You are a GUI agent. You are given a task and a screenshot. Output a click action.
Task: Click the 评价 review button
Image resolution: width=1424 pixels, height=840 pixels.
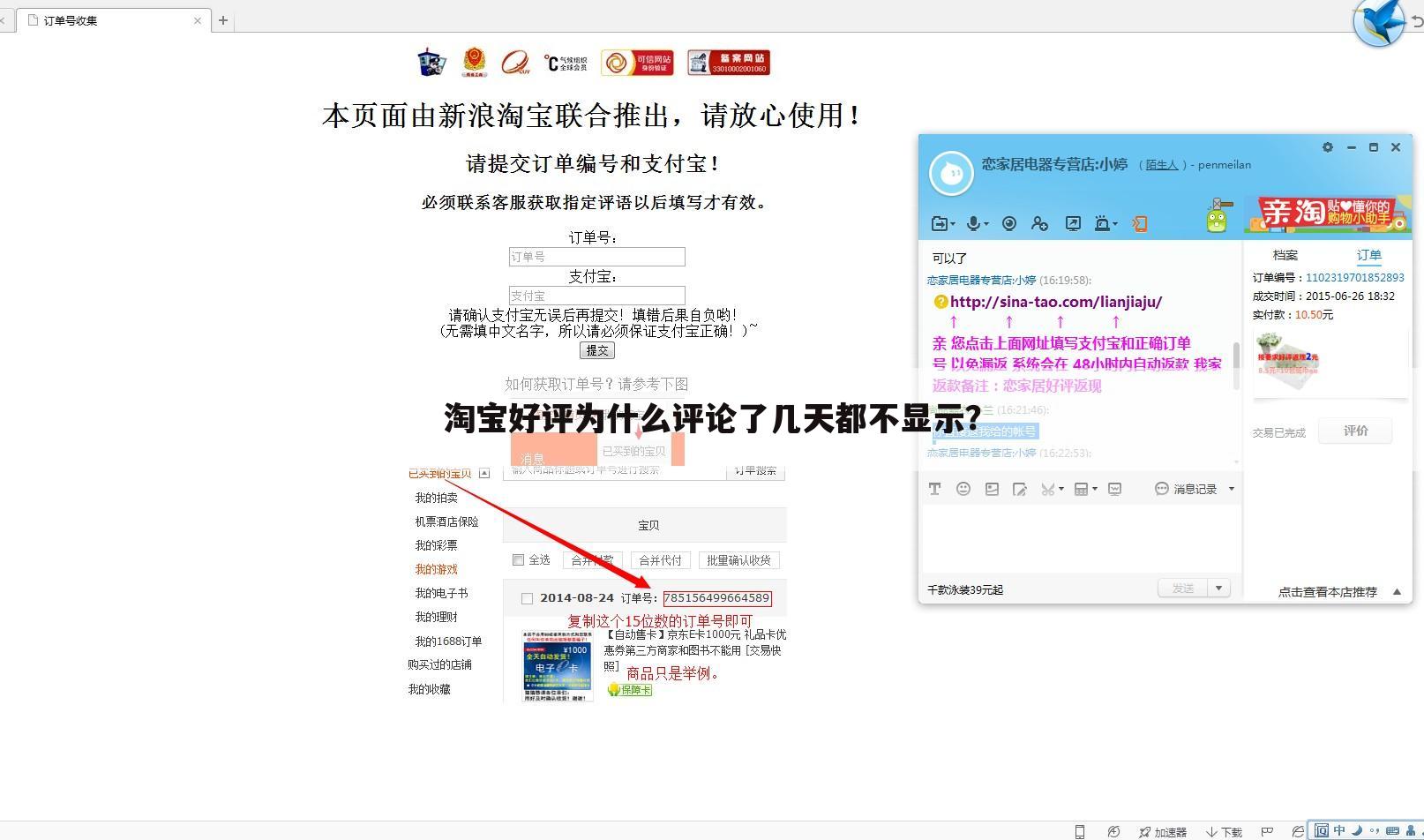pos(1356,431)
